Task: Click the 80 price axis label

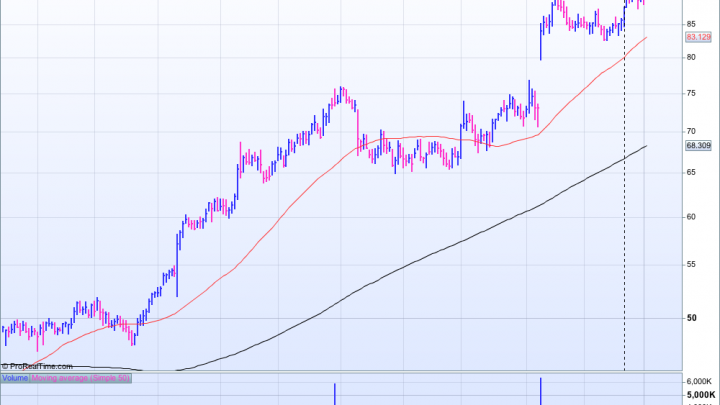Action: coord(691,57)
